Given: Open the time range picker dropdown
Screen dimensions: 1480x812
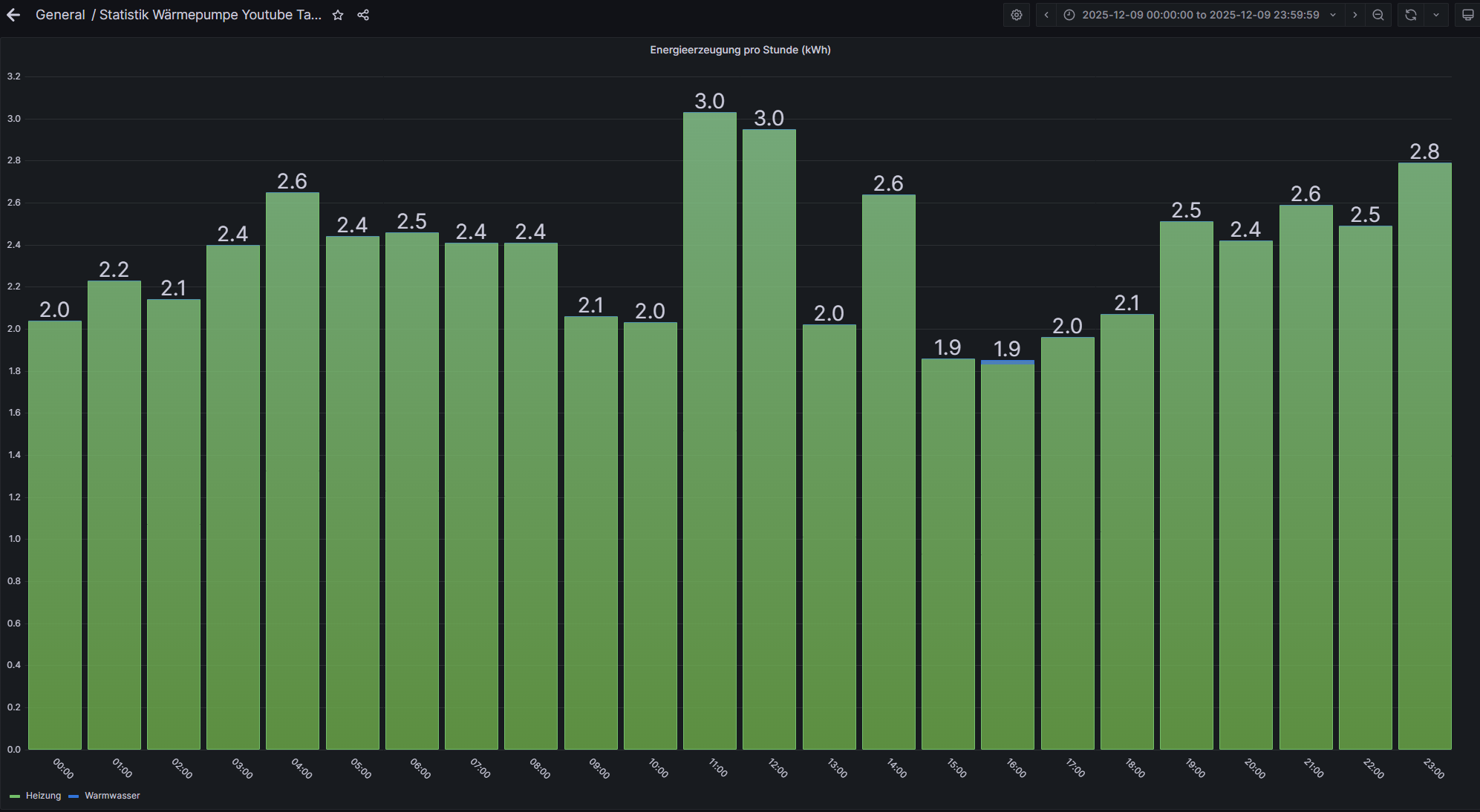Looking at the screenshot, I should pos(1200,15).
